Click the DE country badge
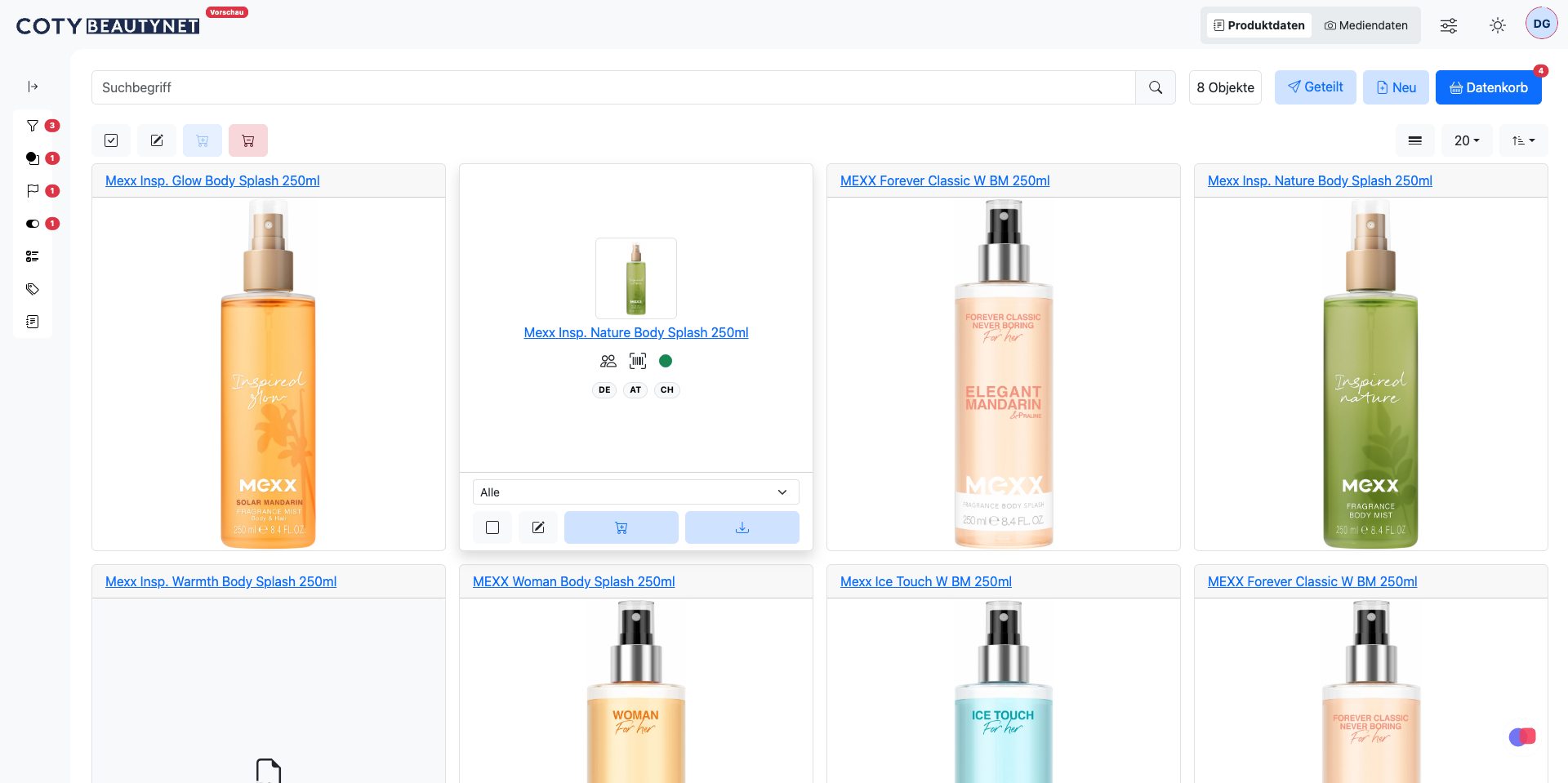Image resolution: width=1568 pixels, height=783 pixels. pos(604,389)
